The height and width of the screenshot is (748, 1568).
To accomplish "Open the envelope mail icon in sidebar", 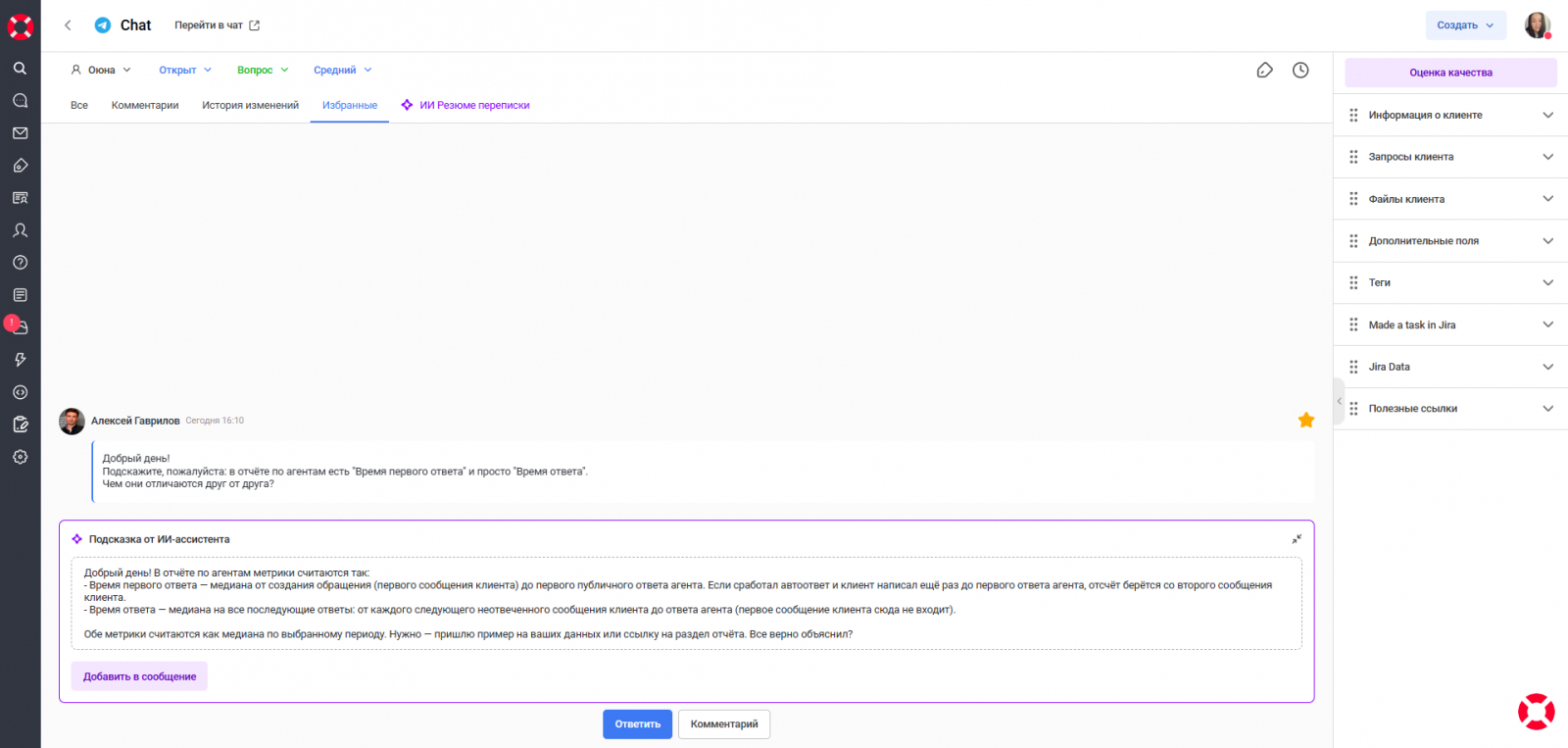I will pos(20,133).
